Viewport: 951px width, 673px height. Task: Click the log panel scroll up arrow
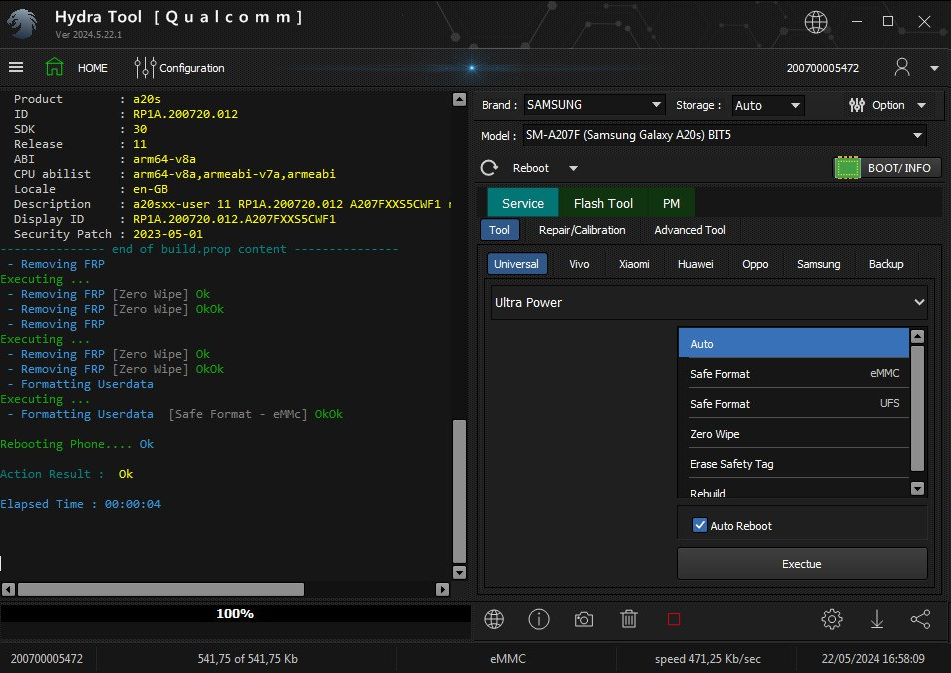[459, 99]
